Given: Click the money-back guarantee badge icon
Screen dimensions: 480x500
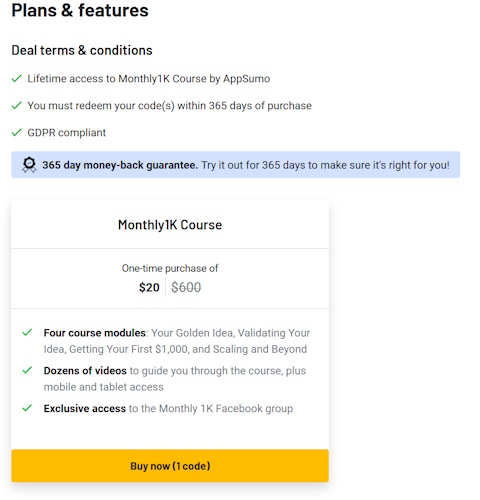Looking at the screenshot, I should point(29,165).
